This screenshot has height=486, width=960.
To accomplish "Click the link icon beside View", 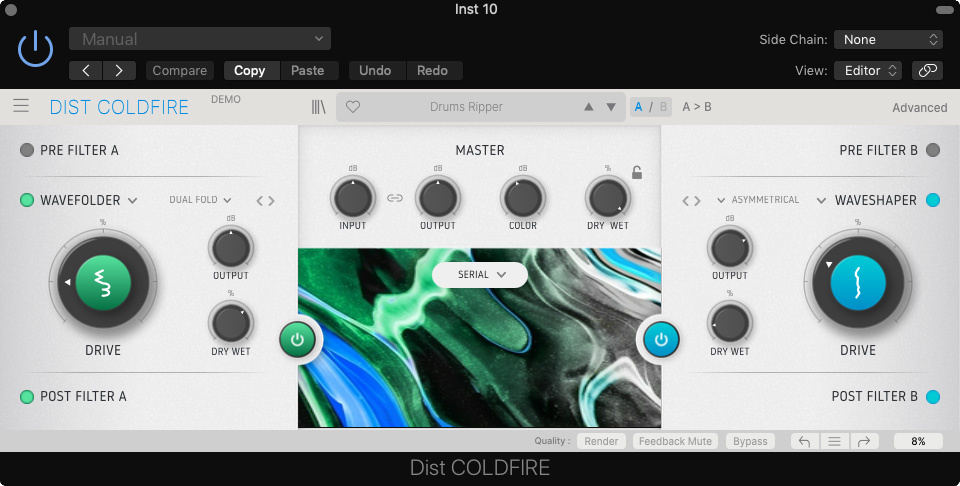I will click(x=927, y=70).
